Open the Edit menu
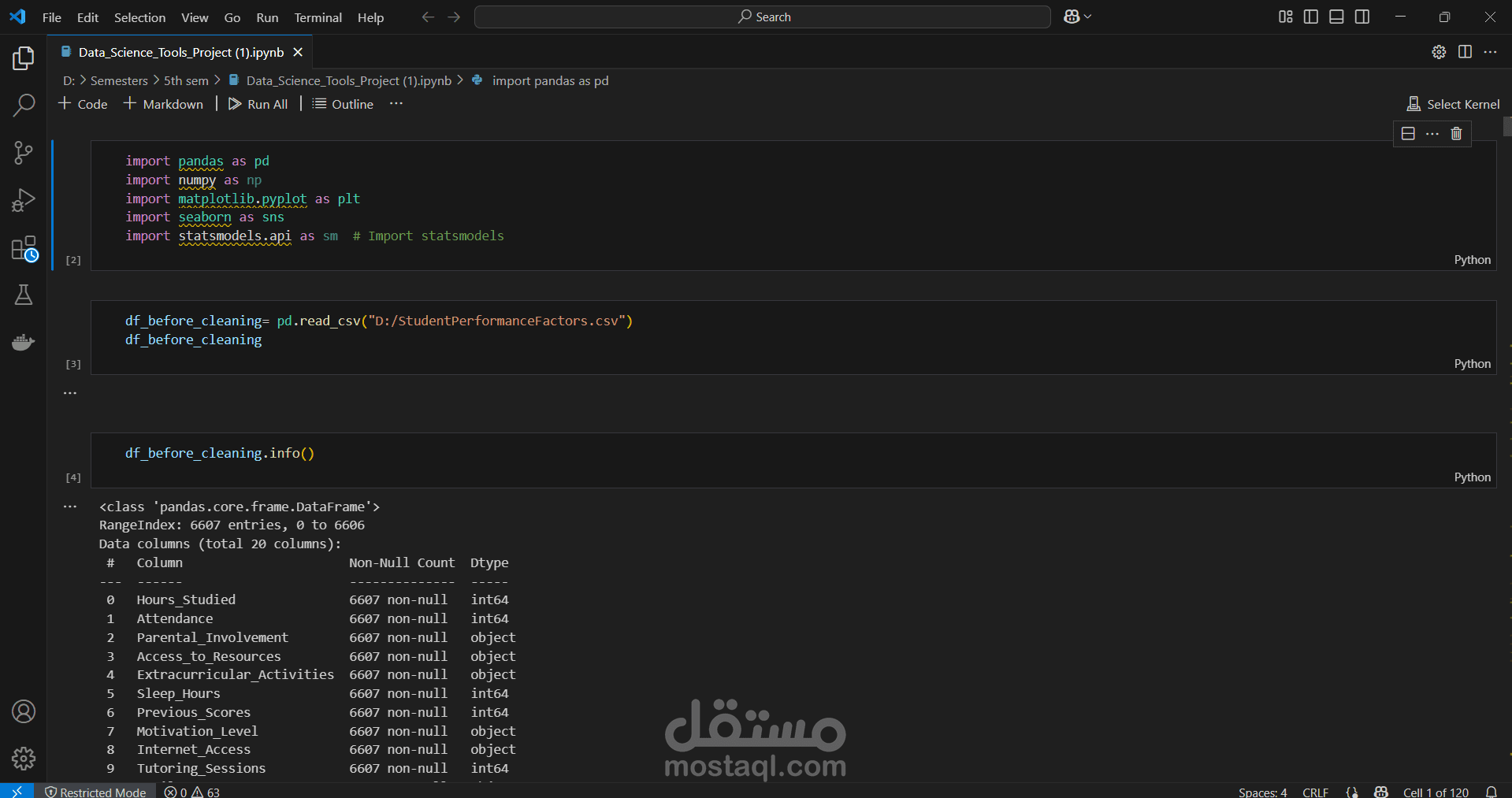The width and height of the screenshot is (1512, 798). tap(87, 17)
